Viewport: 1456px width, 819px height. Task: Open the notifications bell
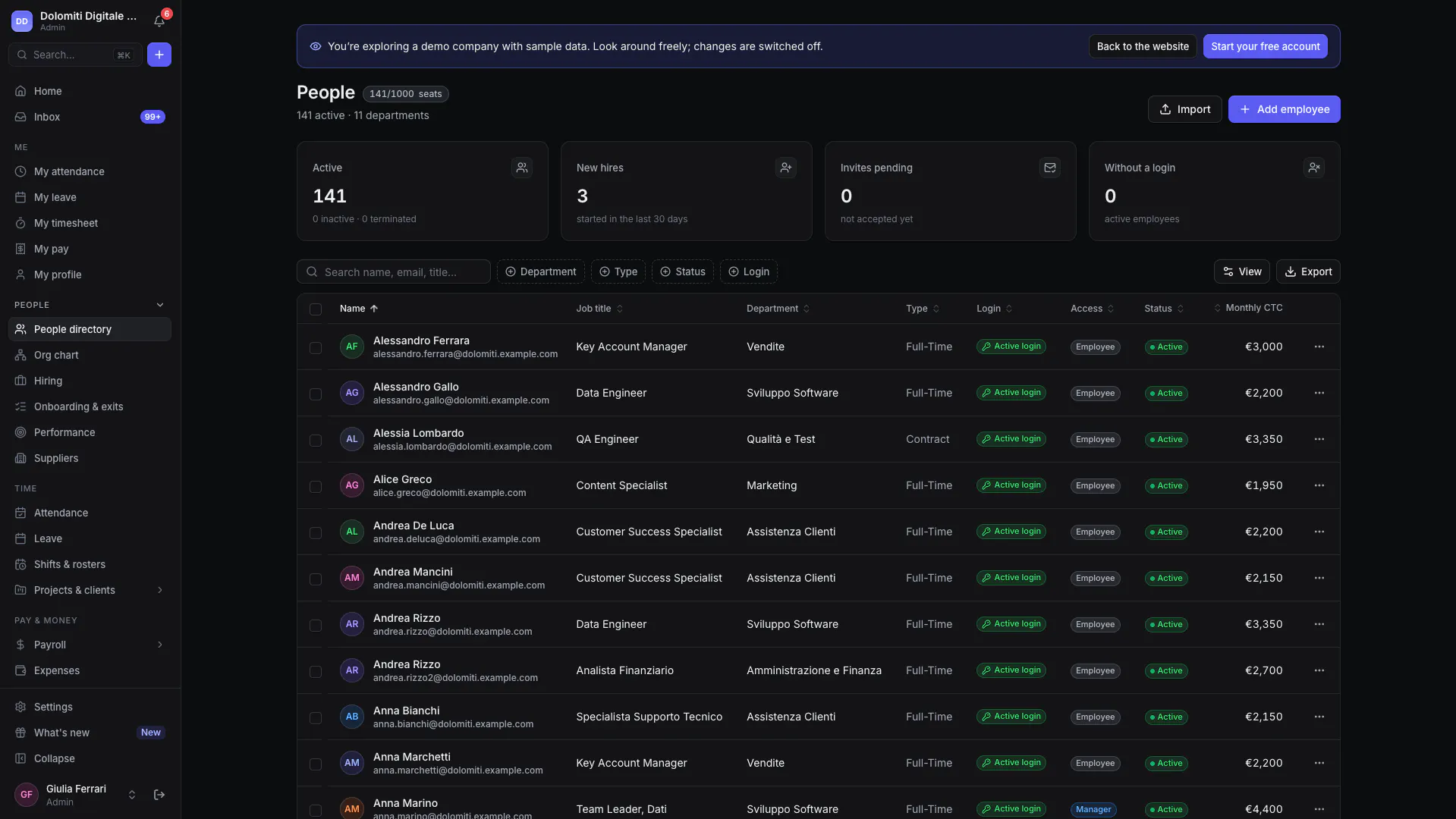(159, 21)
